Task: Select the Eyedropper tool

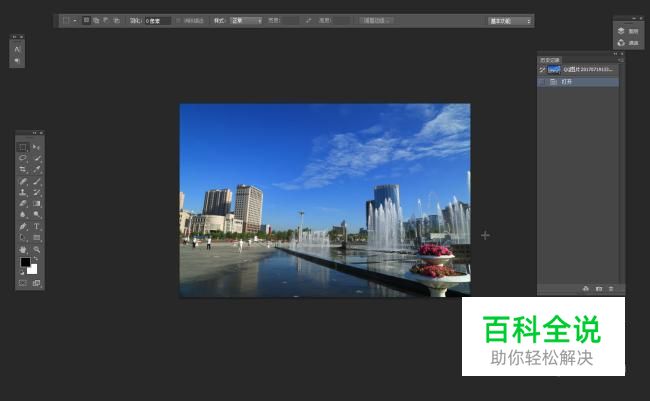Action: point(36,169)
